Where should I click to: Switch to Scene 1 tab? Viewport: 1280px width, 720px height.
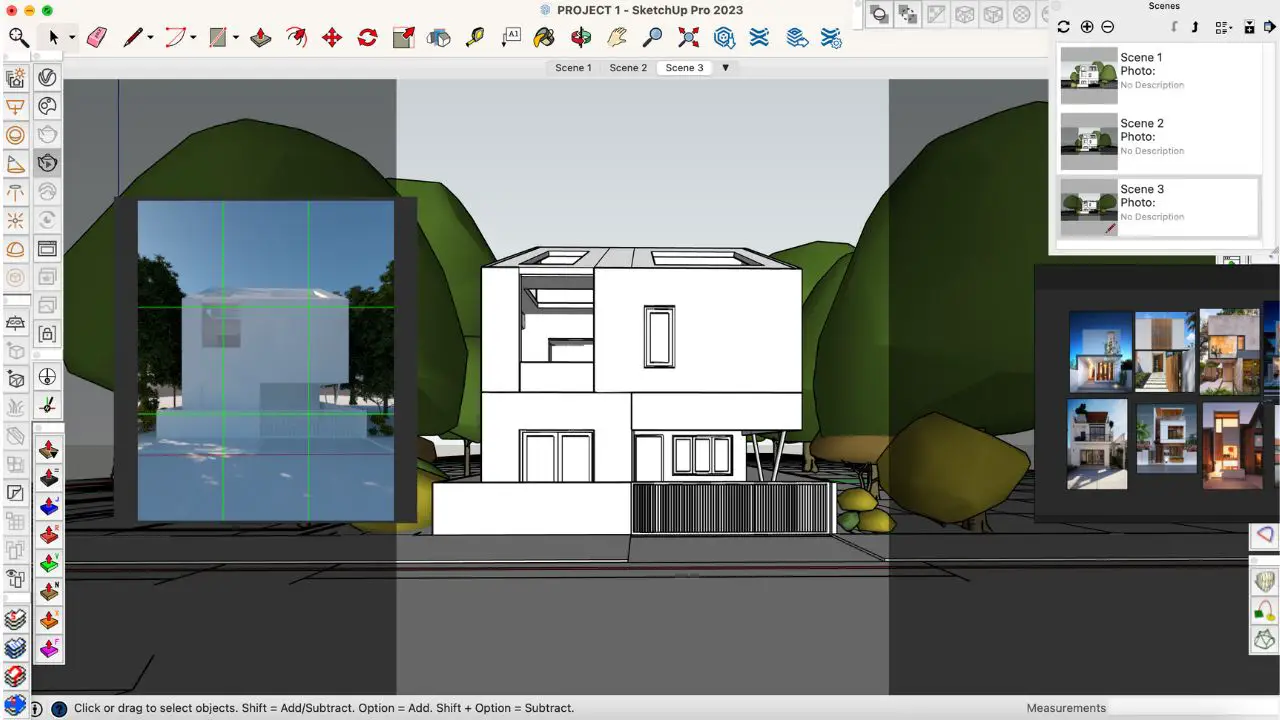click(x=573, y=68)
